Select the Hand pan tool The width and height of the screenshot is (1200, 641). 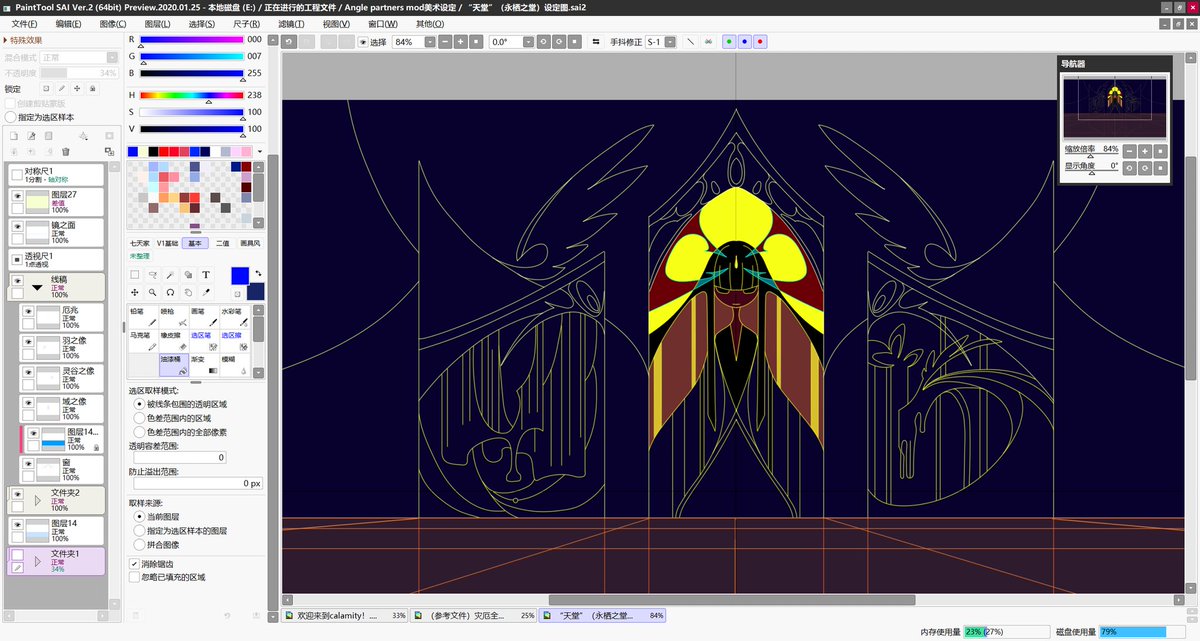point(188,292)
